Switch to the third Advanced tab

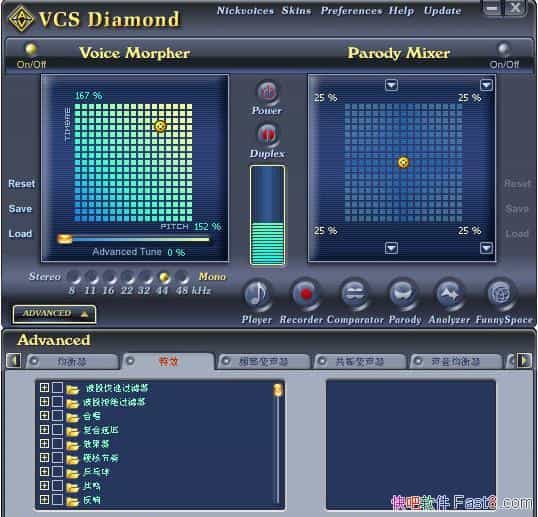(x=264, y=362)
